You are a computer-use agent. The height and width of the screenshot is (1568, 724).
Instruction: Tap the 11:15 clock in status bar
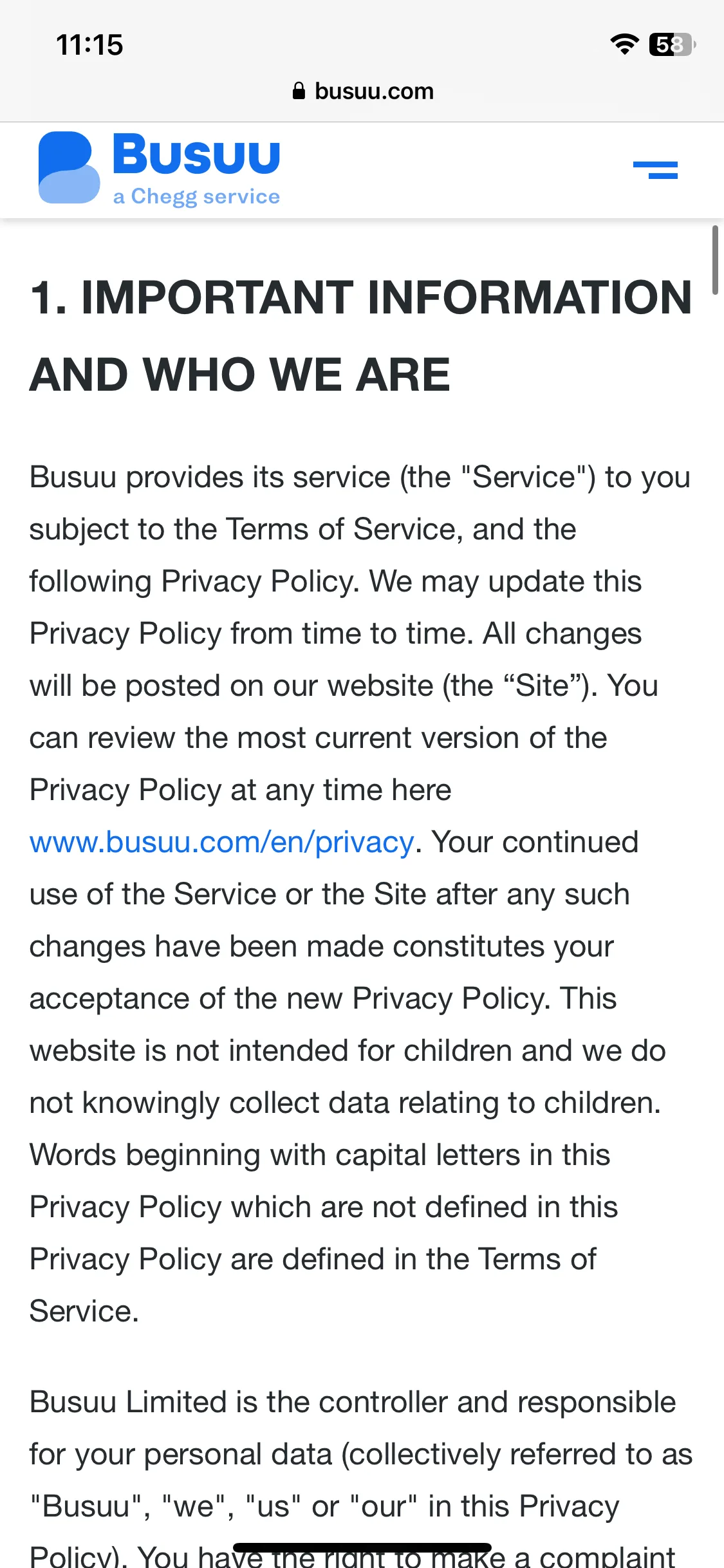point(89,45)
